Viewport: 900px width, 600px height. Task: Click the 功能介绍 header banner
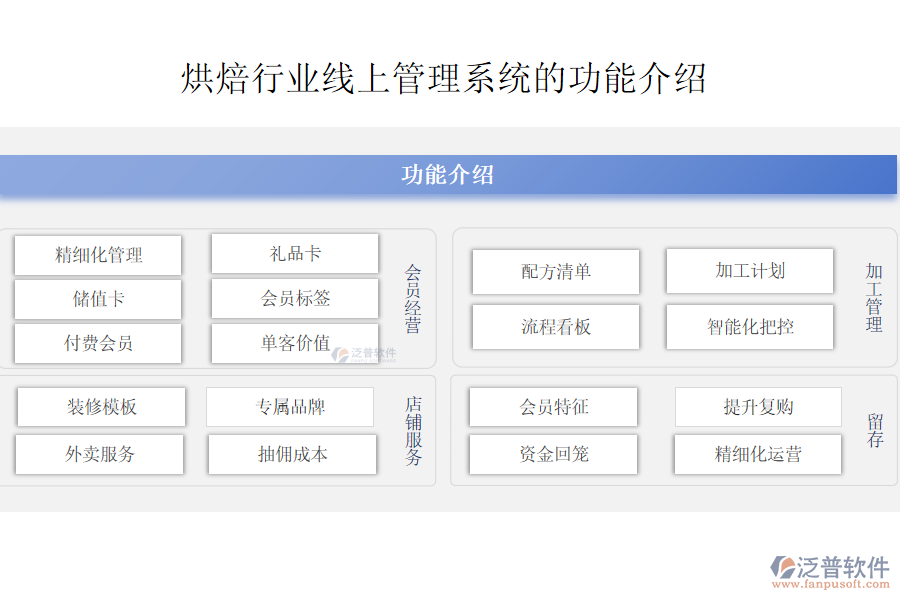(x=450, y=172)
